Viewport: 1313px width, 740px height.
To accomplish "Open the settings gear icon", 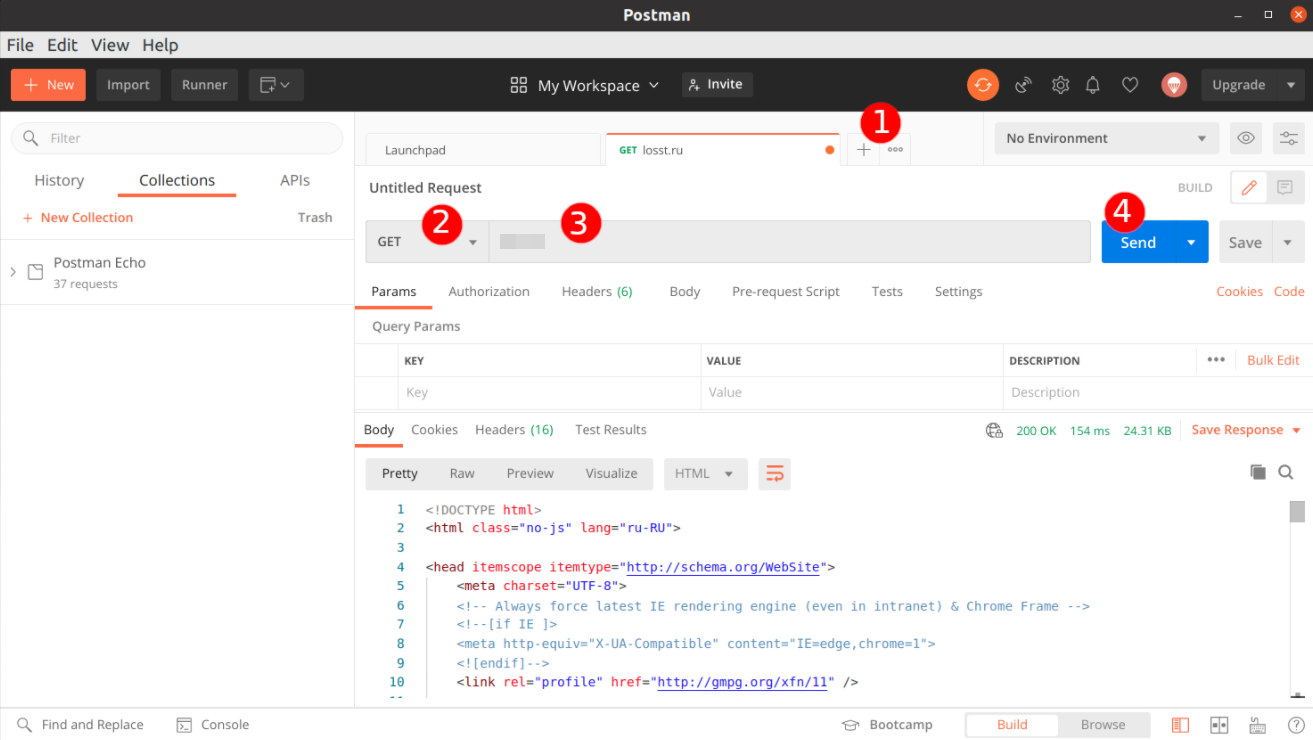I will click(1060, 85).
